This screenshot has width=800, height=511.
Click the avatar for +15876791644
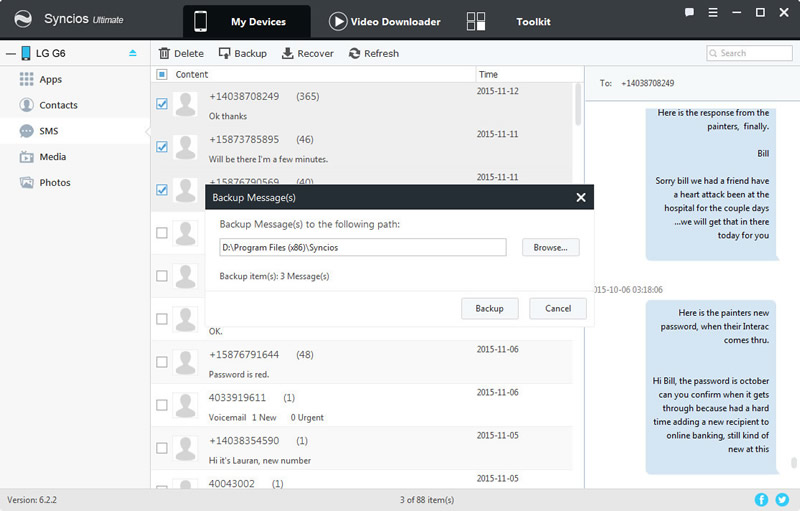pyautogui.click(x=185, y=362)
